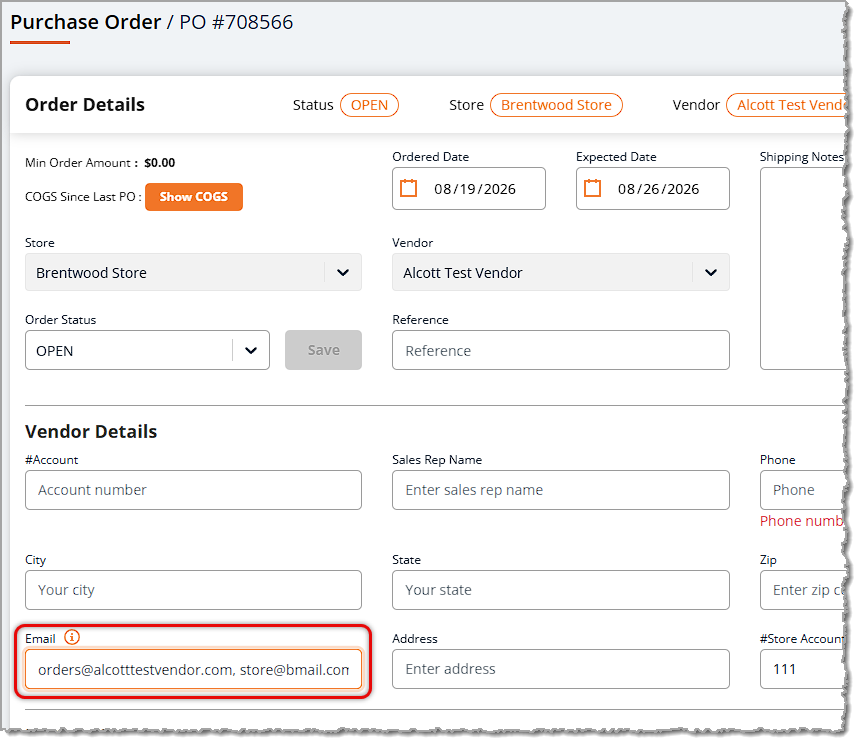Focus the Sales Rep Name field

(x=561, y=490)
